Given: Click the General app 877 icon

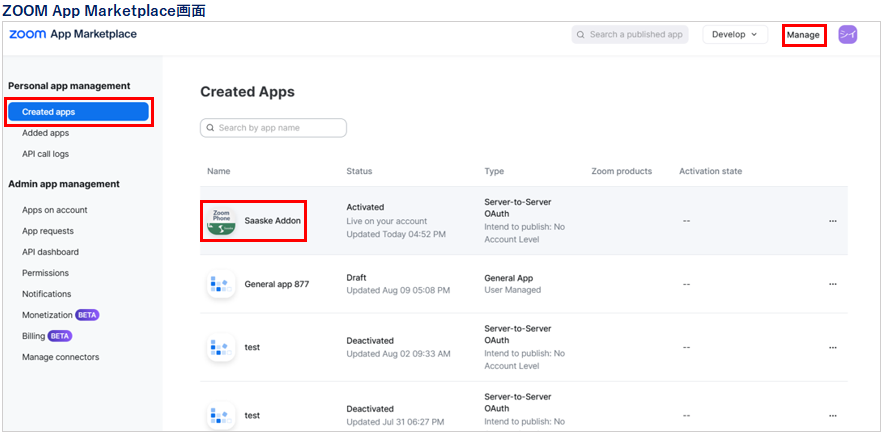Looking at the screenshot, I should point(221,284).
